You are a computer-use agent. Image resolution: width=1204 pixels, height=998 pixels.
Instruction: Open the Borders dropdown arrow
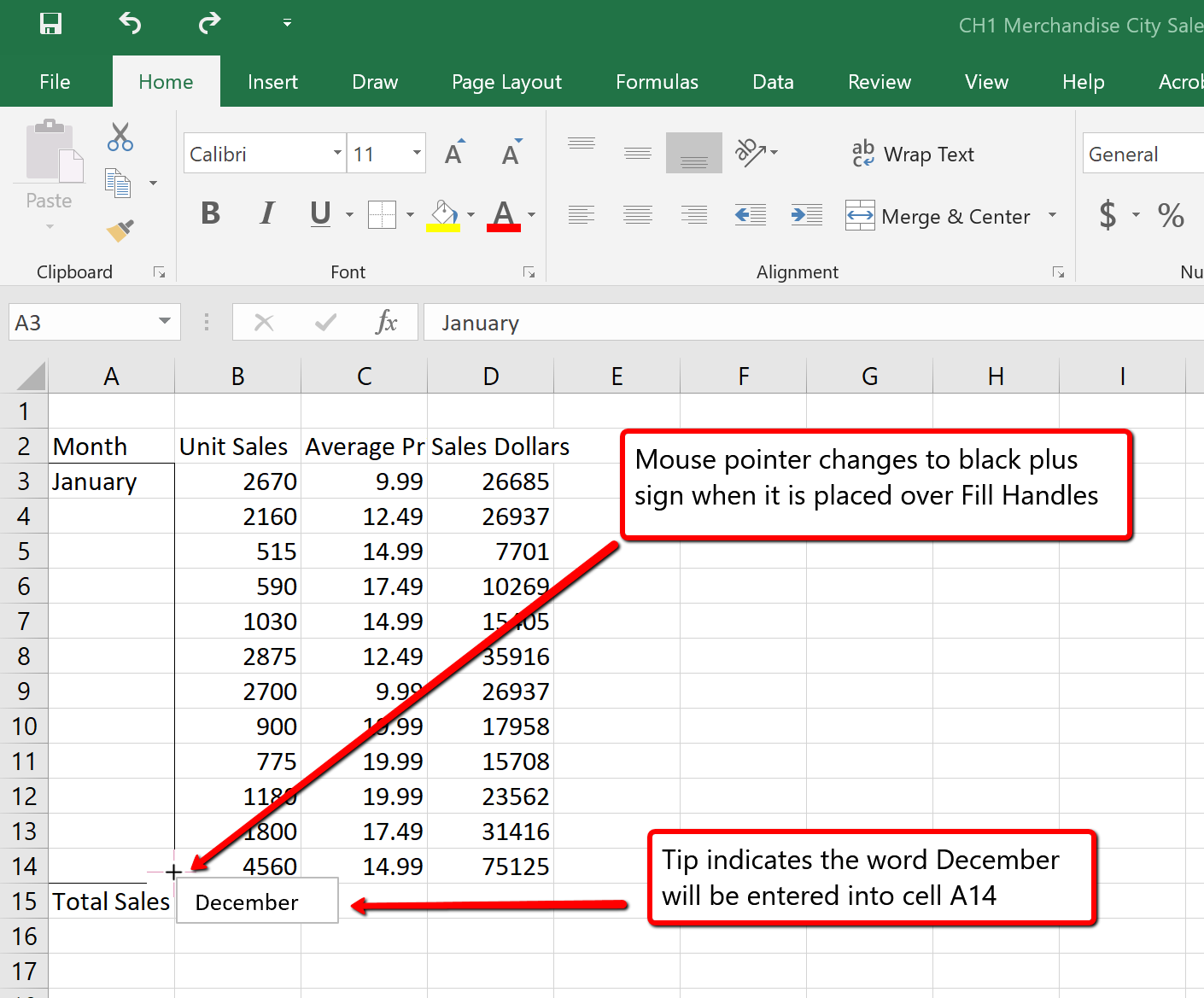[410, 214]
